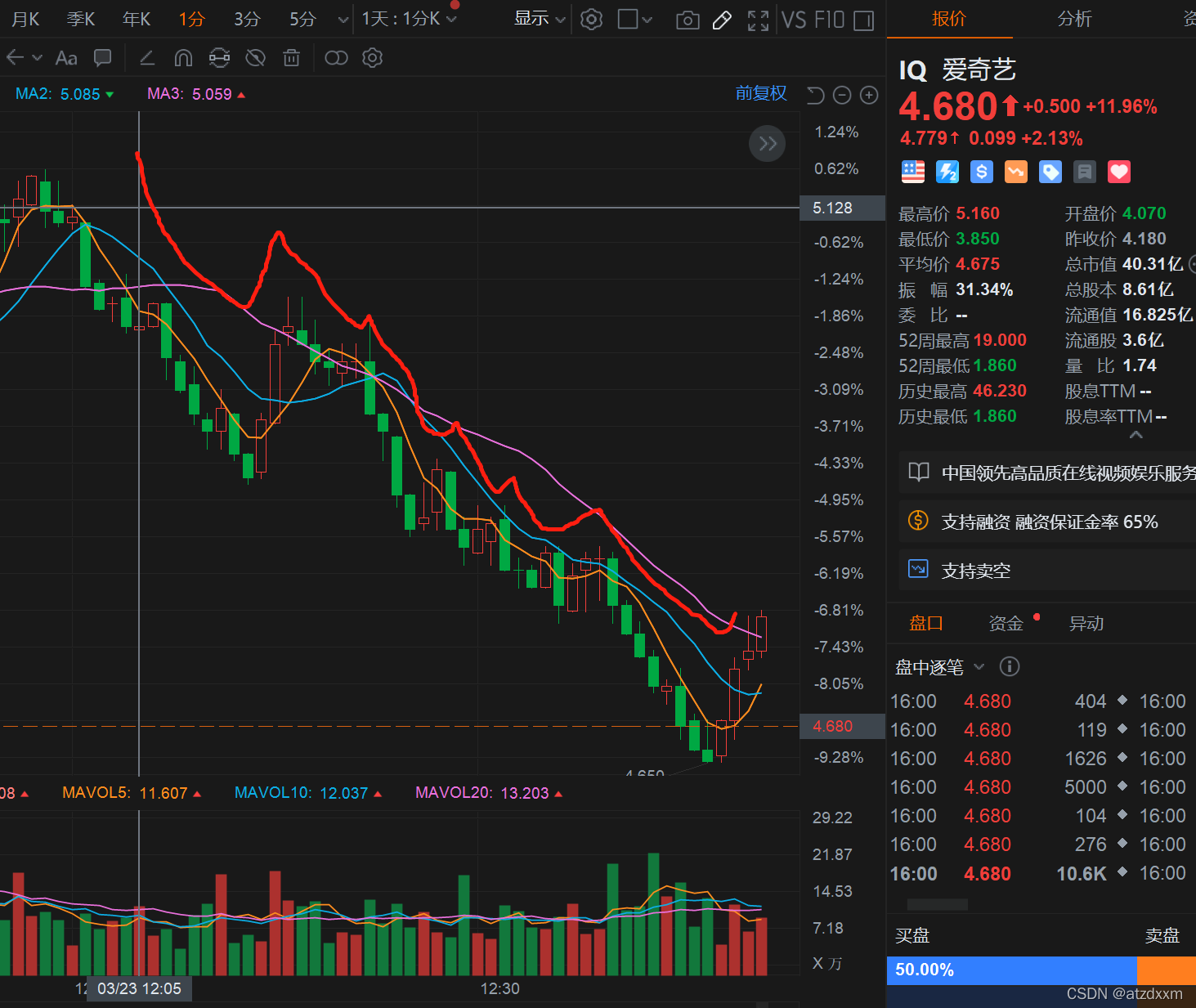
Task: Switch to 盘口 sub-tab
Action: click(x=926, y=623)
